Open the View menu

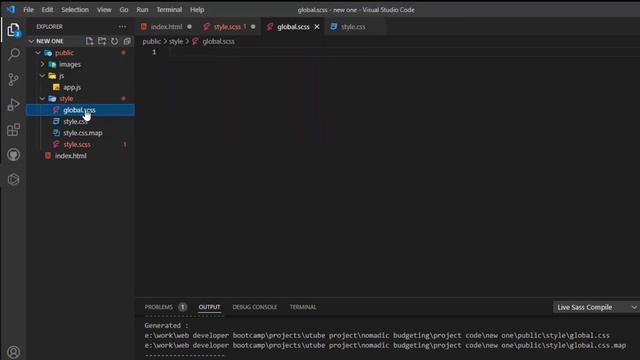point(104,10)
